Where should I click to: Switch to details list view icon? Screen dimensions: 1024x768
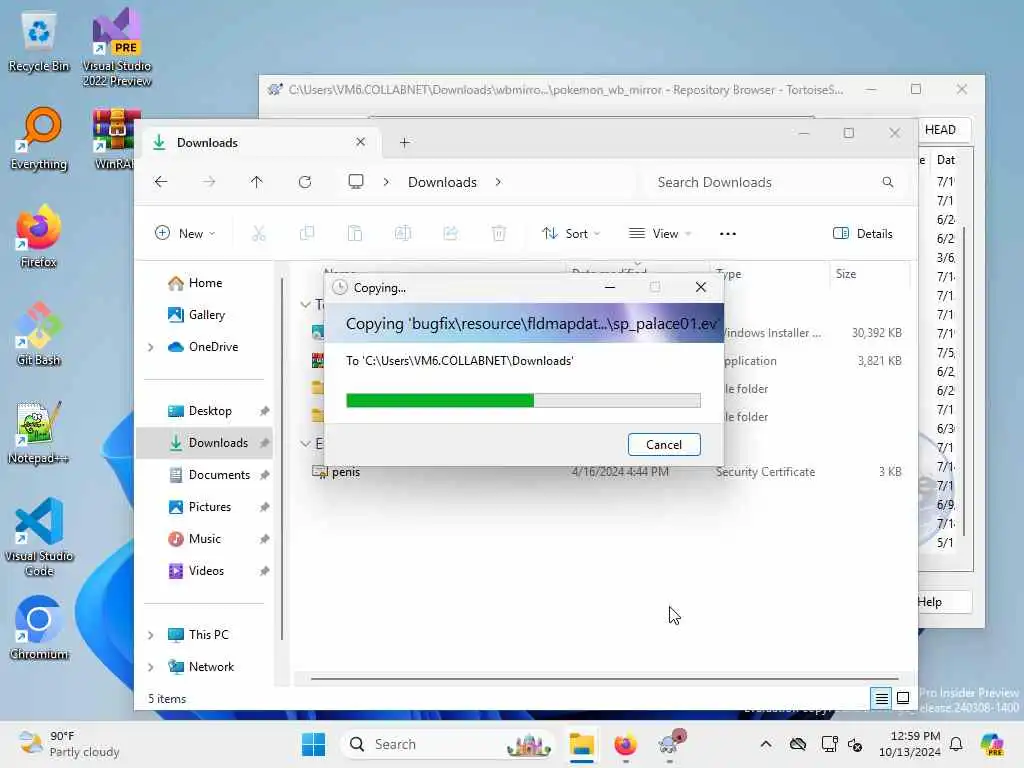881,699
